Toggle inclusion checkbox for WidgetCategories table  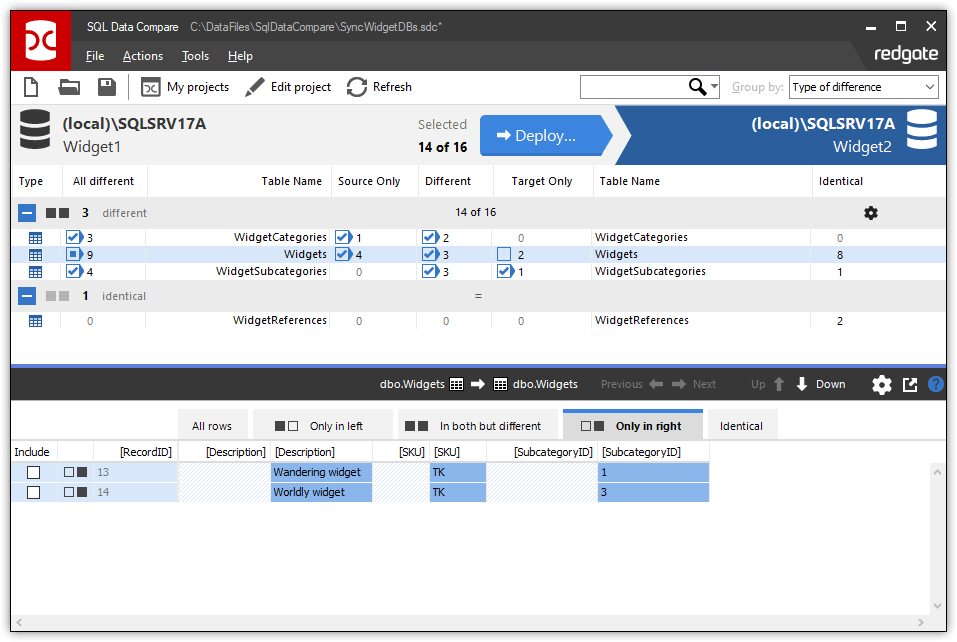[x=73, y=237]
